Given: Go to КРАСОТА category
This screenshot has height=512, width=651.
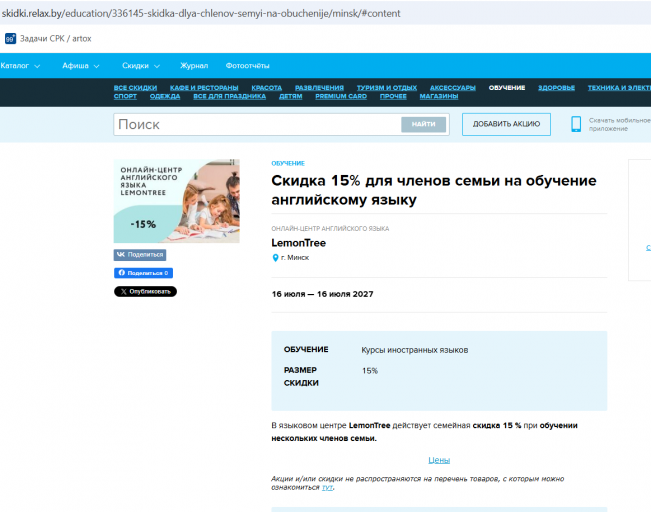Looking at the screenshot, I should [267, 88].
